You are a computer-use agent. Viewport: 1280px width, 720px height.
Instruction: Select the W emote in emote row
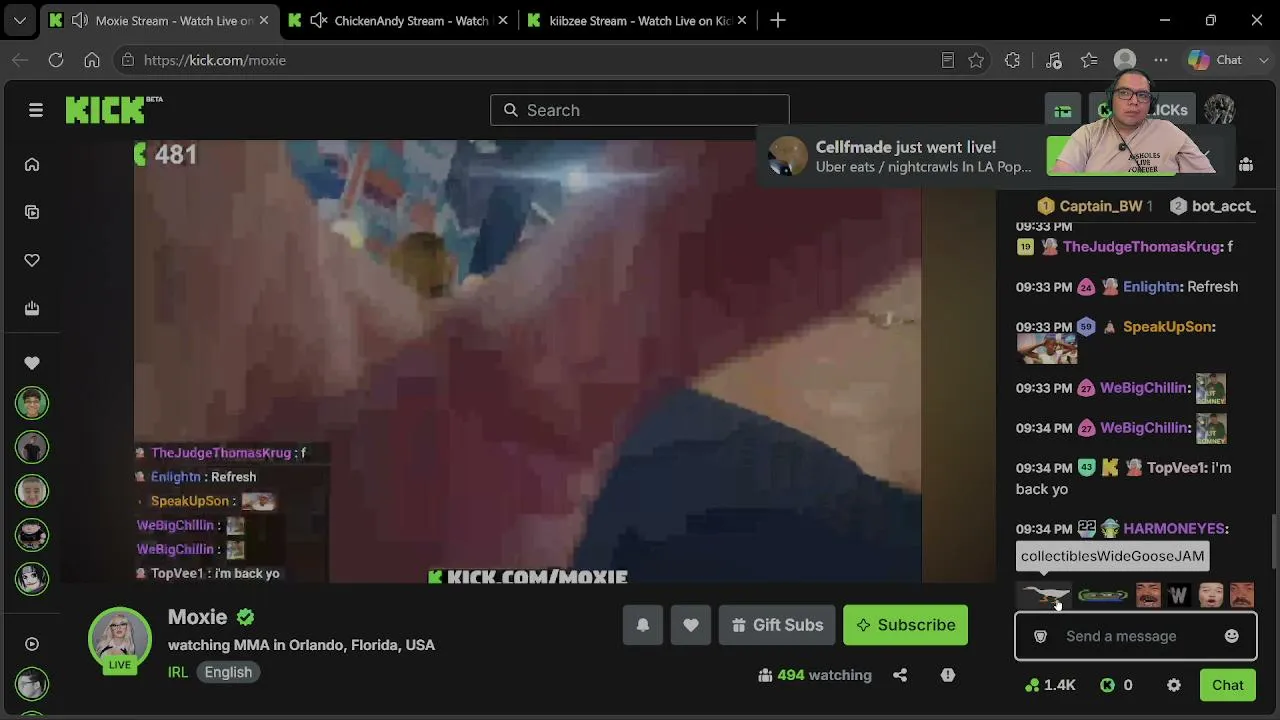click(x=1178, y=597)
